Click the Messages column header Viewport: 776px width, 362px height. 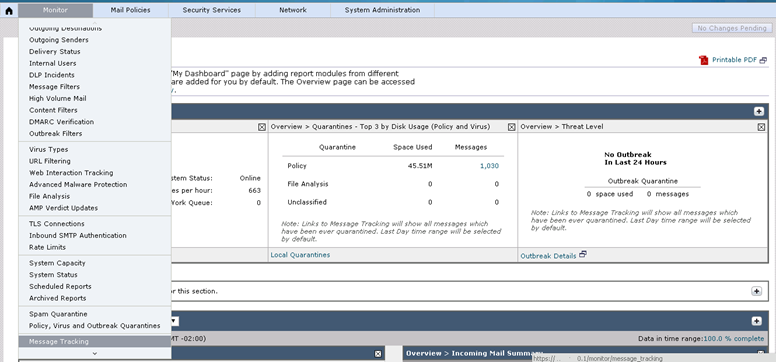[x=471, y=147]
